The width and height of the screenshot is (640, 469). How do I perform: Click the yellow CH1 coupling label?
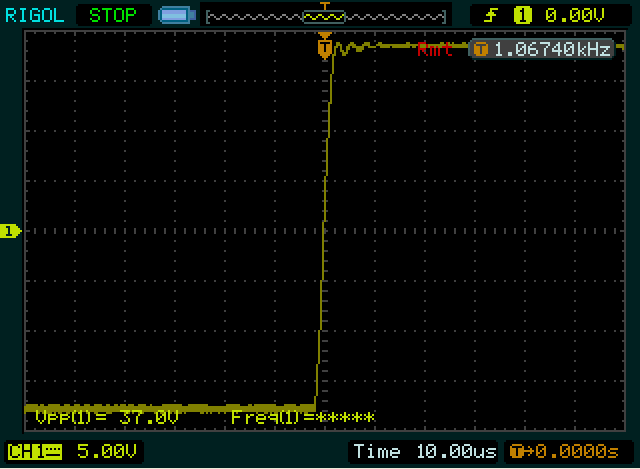click(35, 452)
